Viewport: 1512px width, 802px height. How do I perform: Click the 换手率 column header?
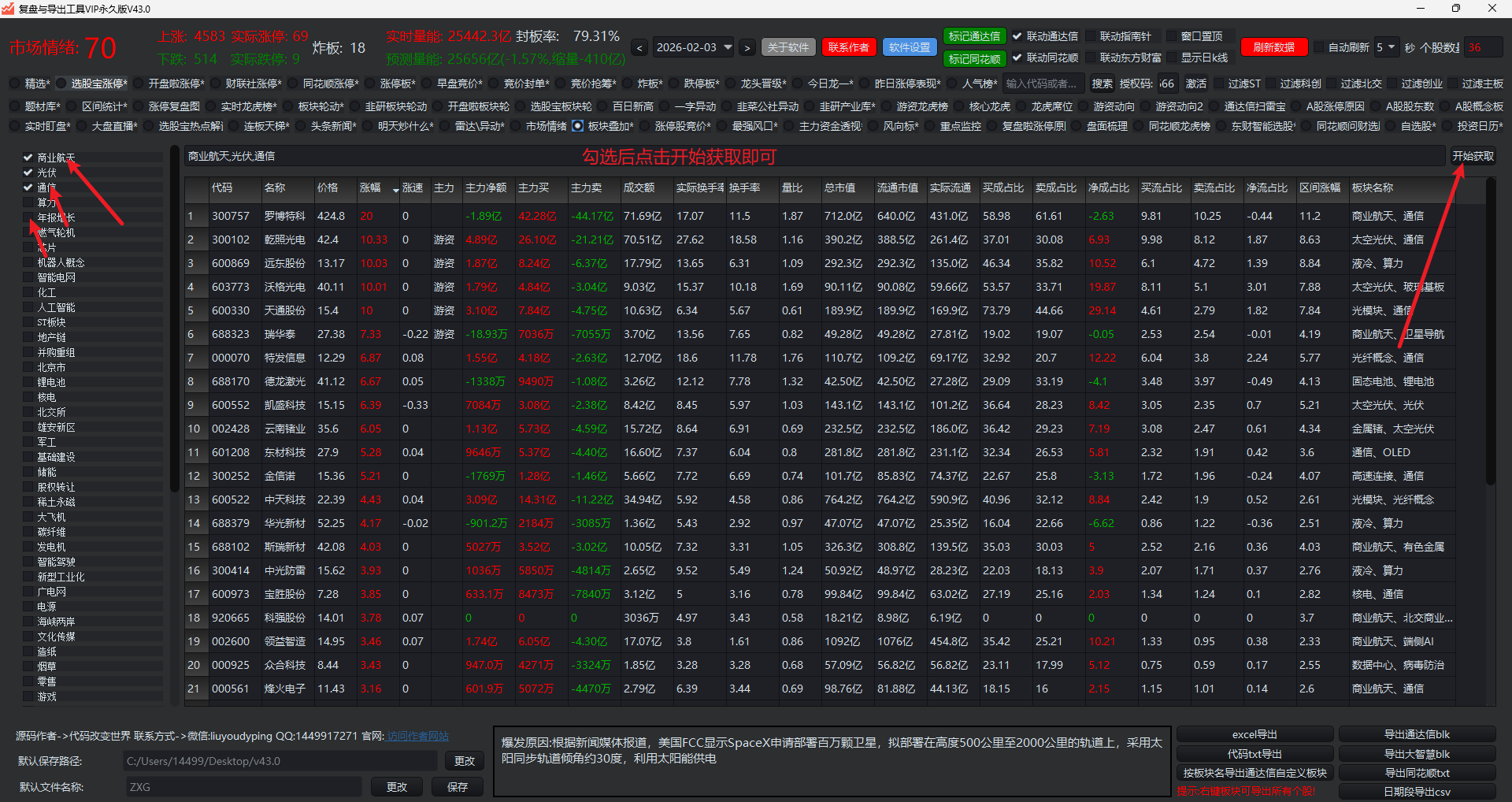[744, 188]
